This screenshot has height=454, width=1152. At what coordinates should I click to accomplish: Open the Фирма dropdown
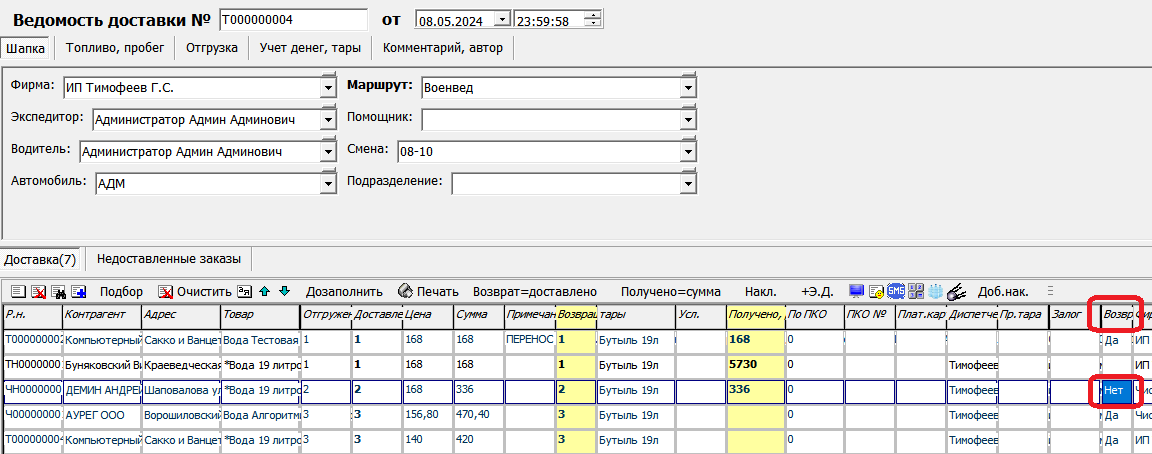328,87
